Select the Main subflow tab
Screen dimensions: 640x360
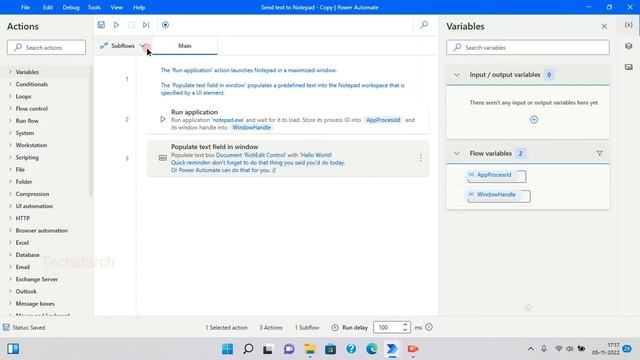pos(184,46)
